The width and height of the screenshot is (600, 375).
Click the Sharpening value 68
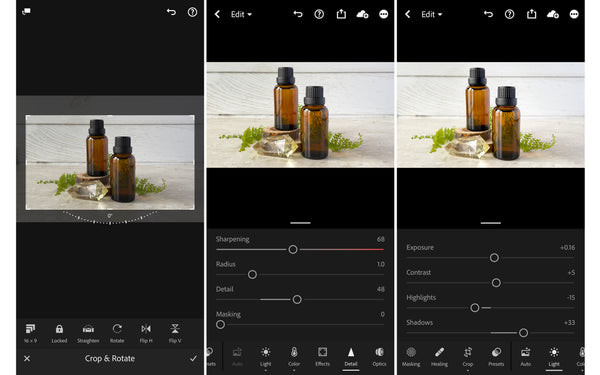(380, 239)
